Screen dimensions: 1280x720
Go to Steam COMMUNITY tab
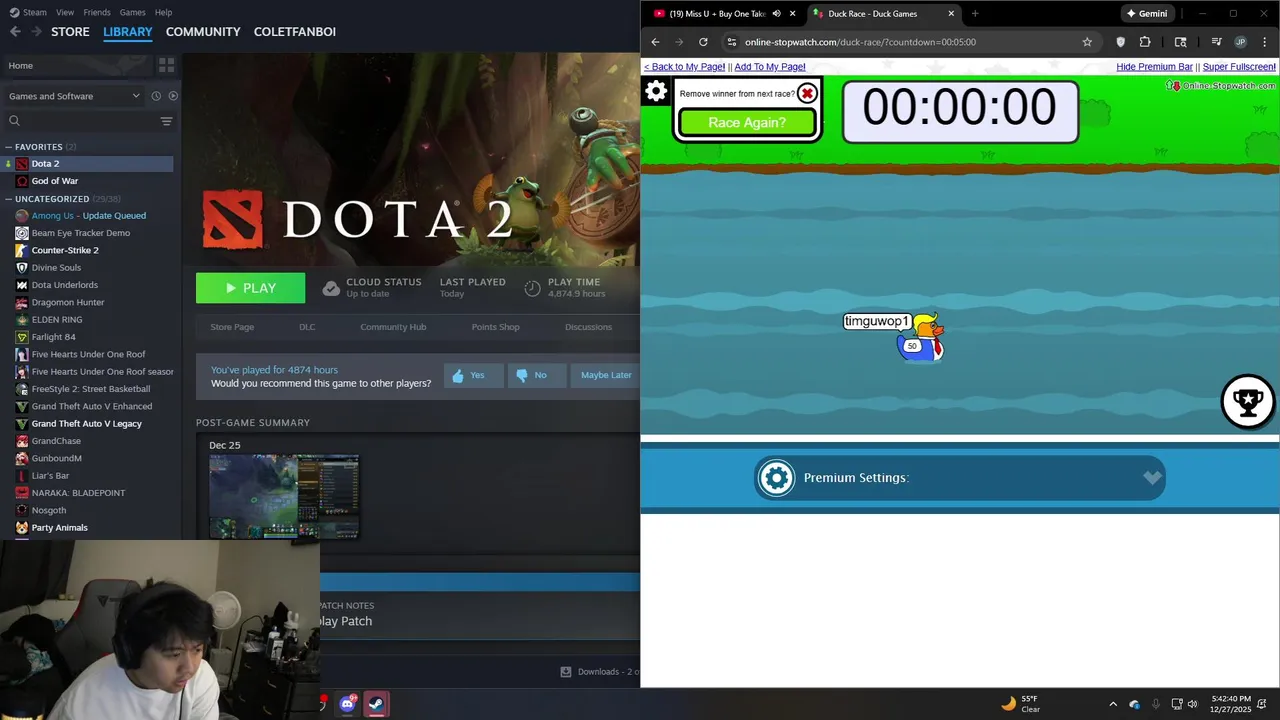point(203,32)
